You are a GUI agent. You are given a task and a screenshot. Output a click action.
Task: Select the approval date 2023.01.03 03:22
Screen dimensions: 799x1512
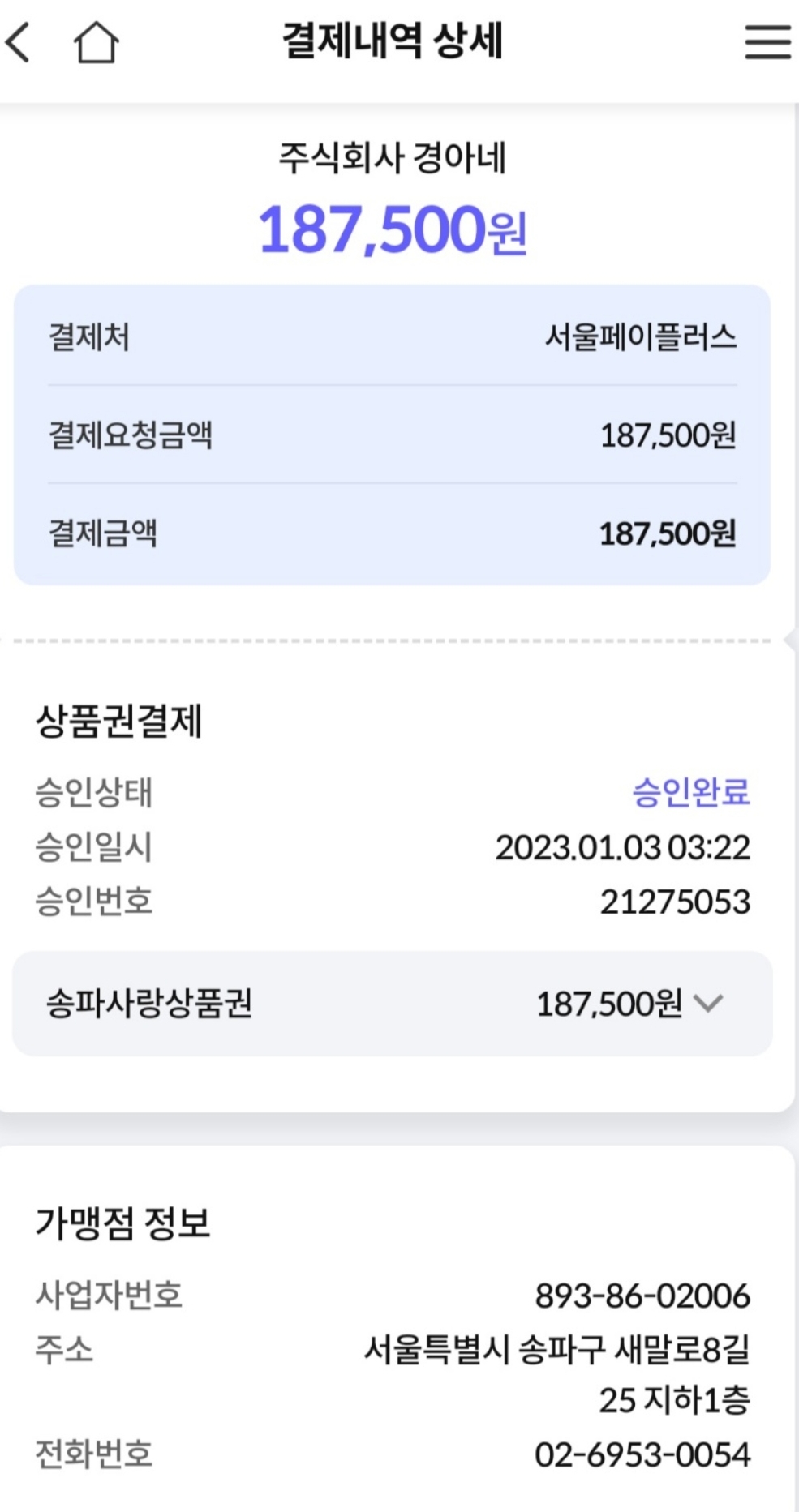click(622, 848)
